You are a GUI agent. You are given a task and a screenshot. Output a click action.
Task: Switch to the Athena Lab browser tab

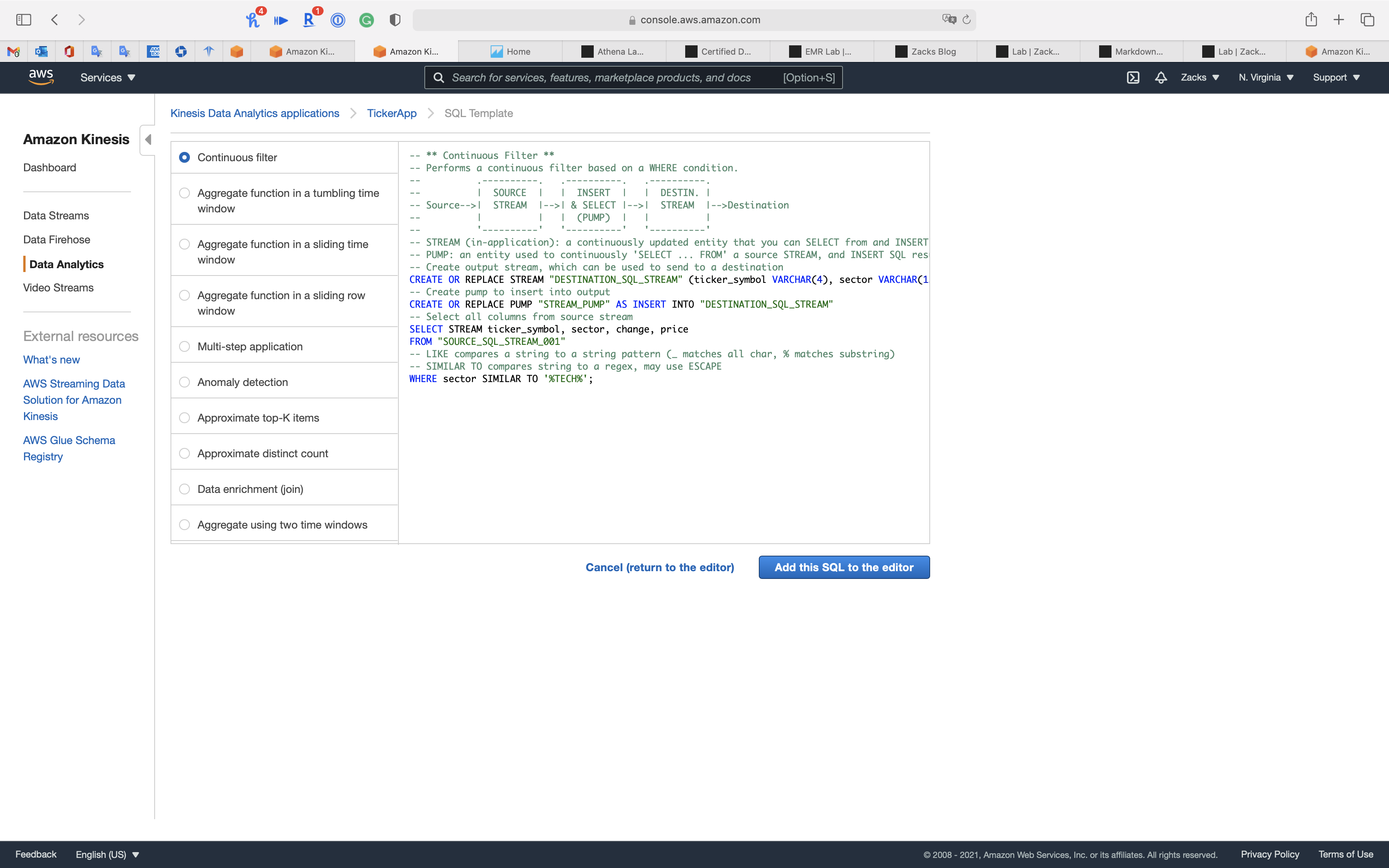click(614, 52)
